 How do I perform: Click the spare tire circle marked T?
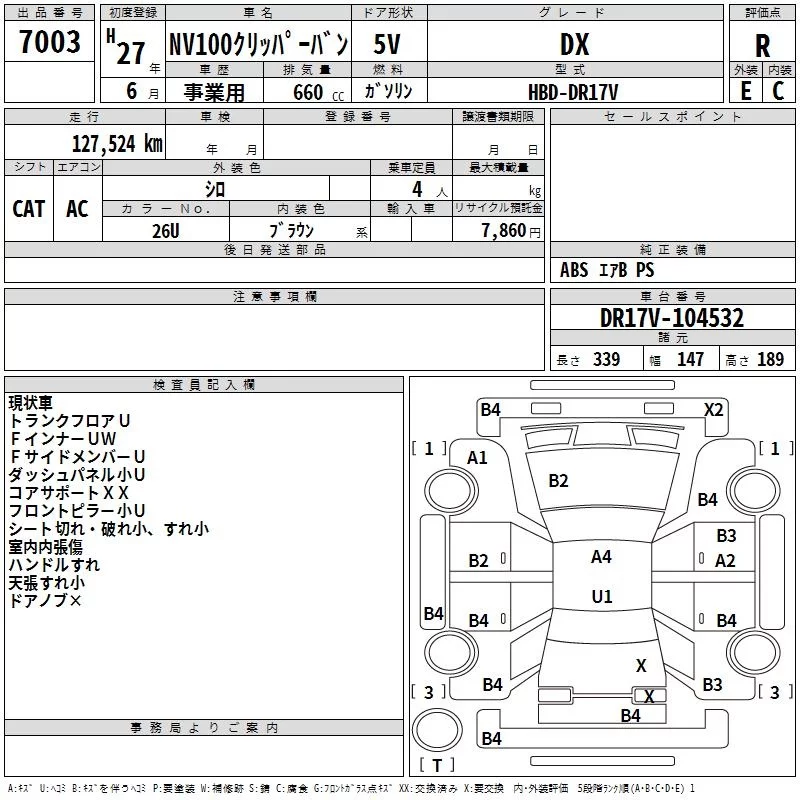pyautogui.click(x=437, y=730)
